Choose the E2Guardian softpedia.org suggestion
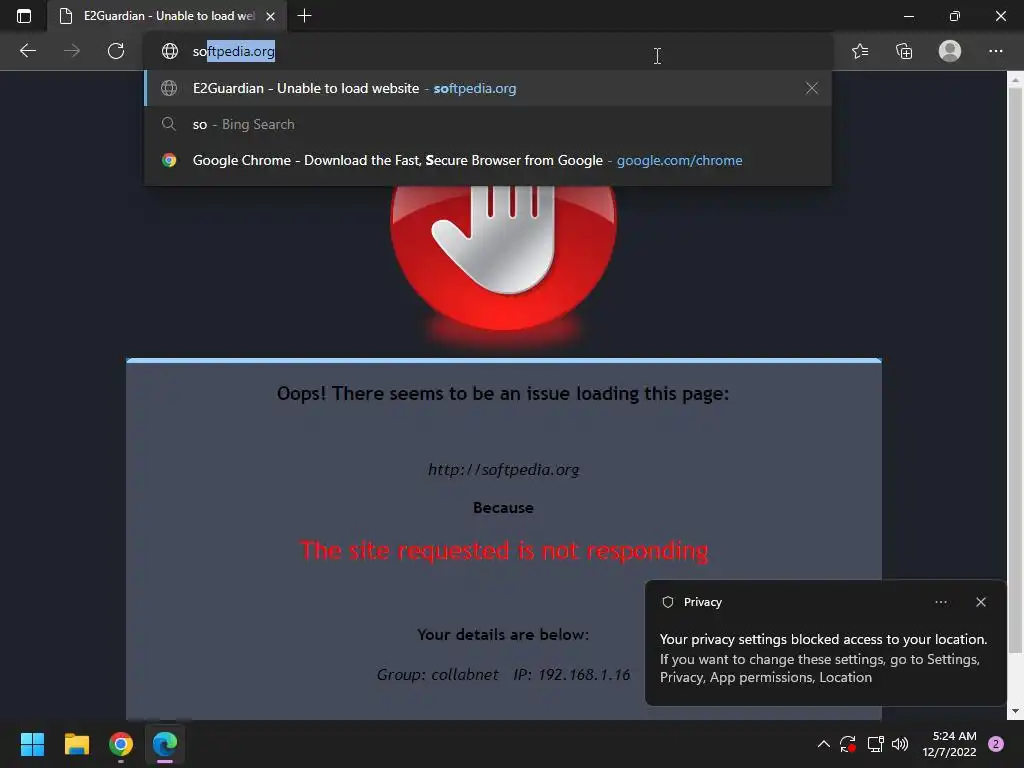This screenshot has height=768, width=1024. [x=488, y=88]
